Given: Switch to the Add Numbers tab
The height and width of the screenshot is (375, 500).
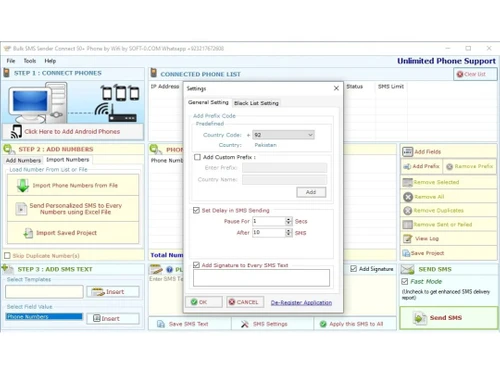Looking at the screenshot, I should pyautogui.click(x=23, y=160).
